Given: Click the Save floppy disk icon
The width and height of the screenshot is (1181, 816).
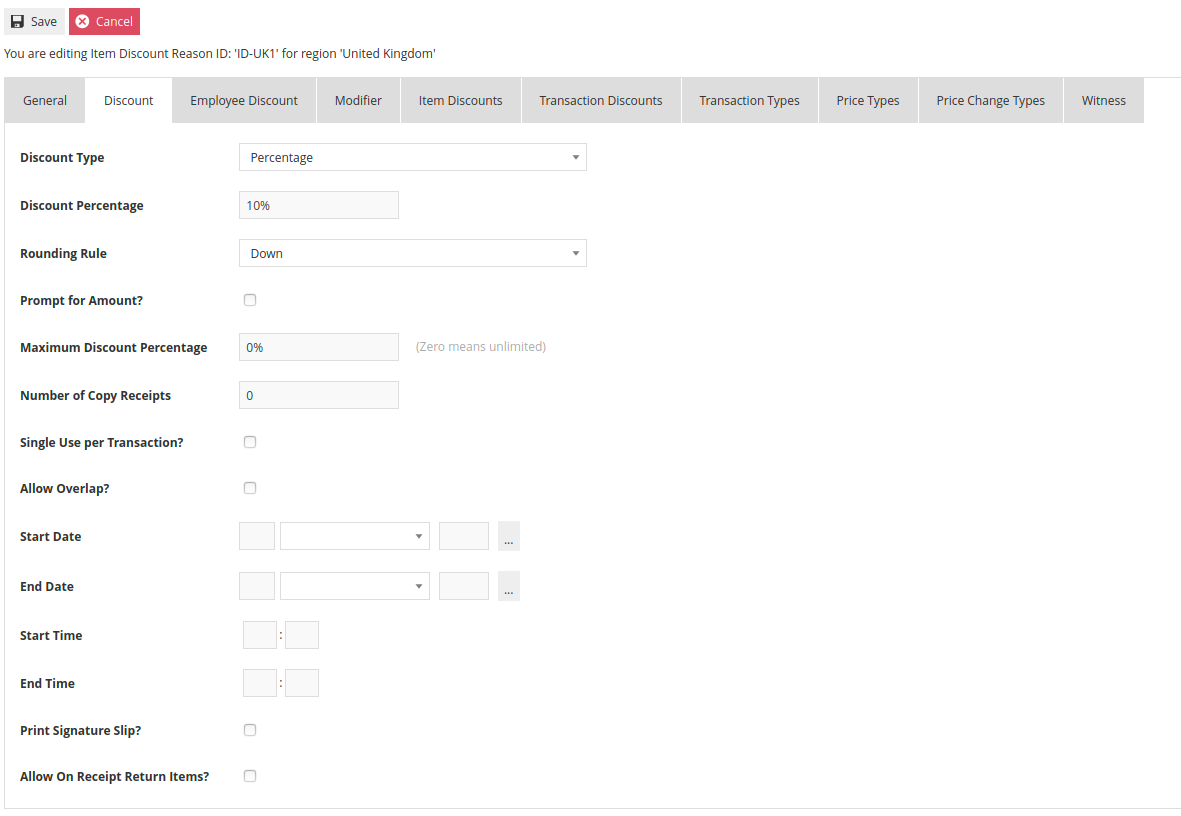Looking at the screenshot, I should coord(17,22).
